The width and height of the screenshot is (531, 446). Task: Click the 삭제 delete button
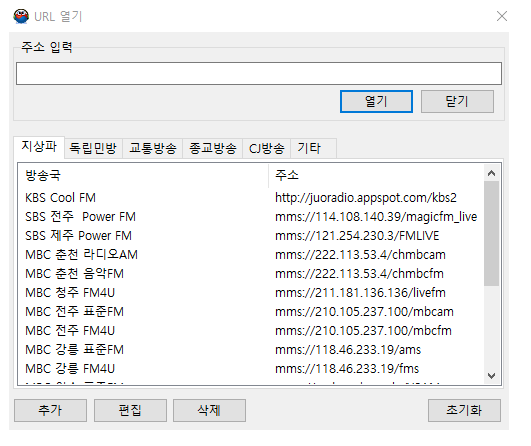209,410
